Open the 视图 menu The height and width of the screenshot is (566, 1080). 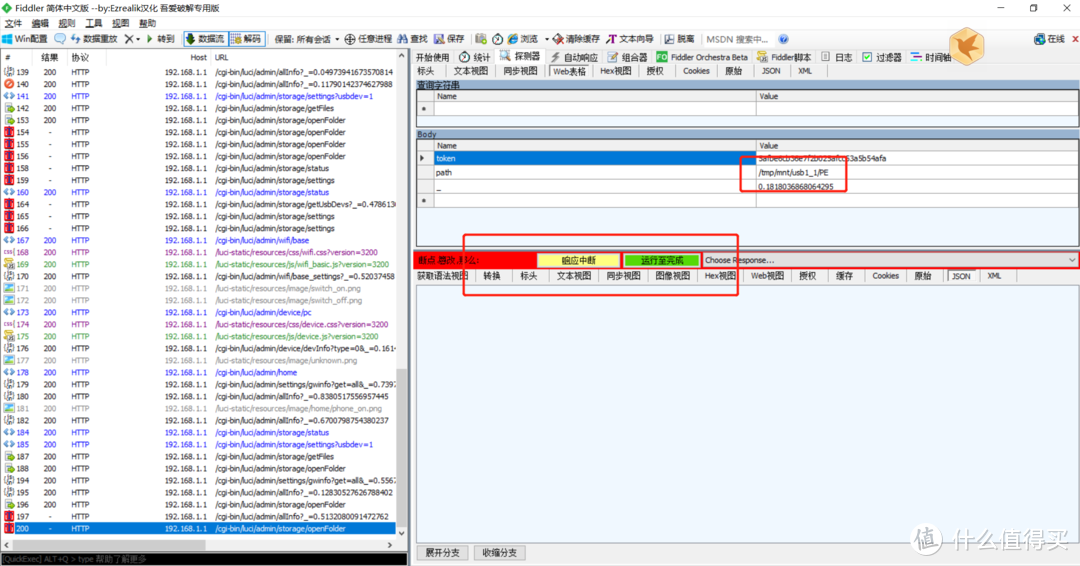tap(121, 23)
